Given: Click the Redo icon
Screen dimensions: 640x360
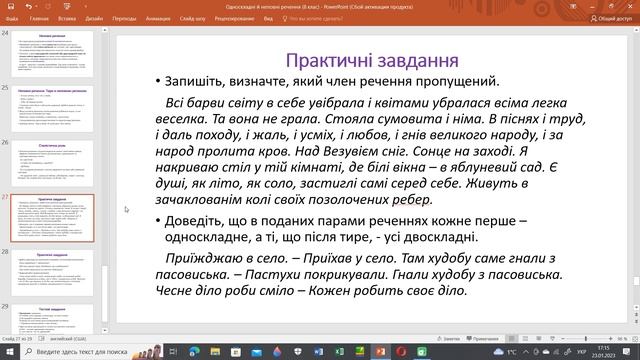Looking at the screenshot, I should pos(48,7).
